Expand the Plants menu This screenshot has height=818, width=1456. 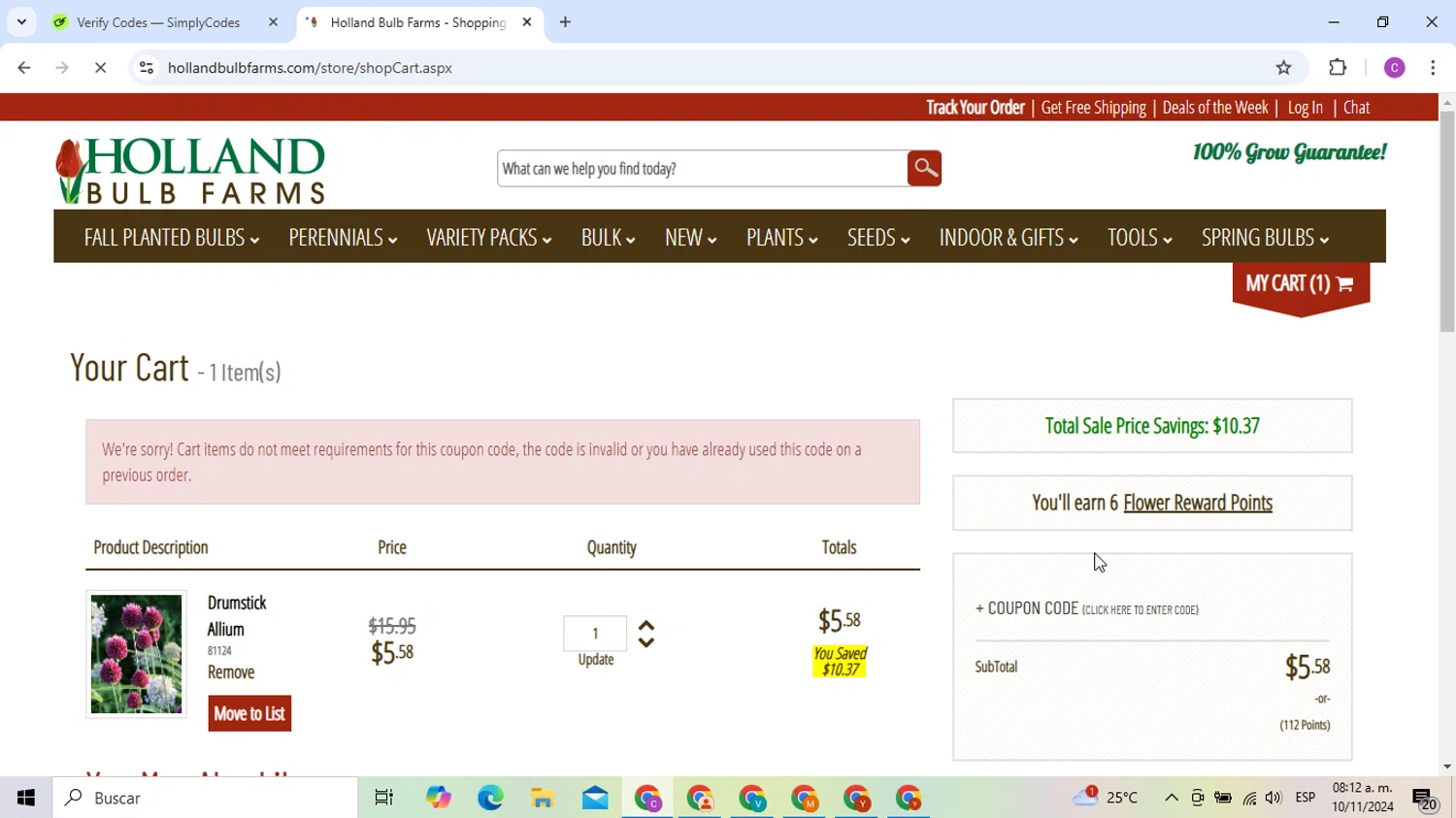pos(781,238)
